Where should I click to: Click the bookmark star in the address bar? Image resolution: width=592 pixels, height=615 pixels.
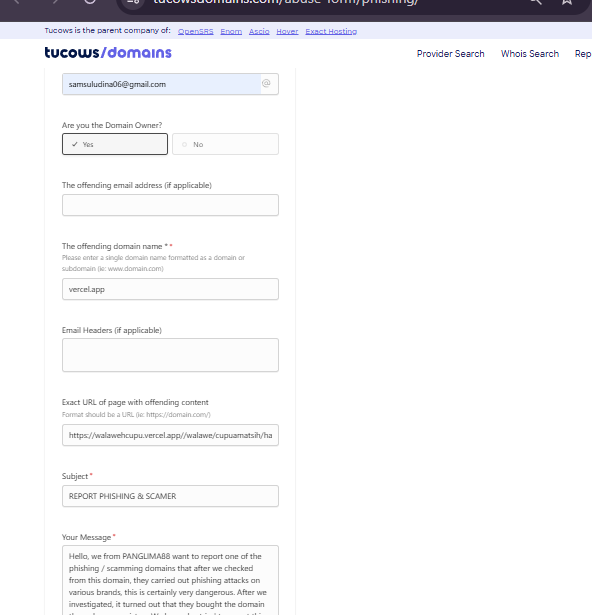pyautogui.click(x=566, y=2)
